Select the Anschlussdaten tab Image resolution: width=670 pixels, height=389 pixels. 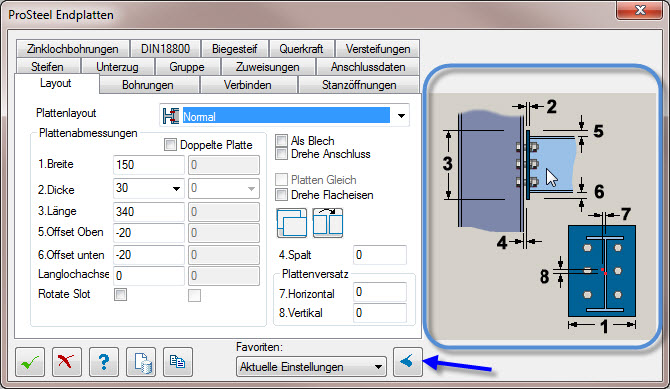coord(368,67)
